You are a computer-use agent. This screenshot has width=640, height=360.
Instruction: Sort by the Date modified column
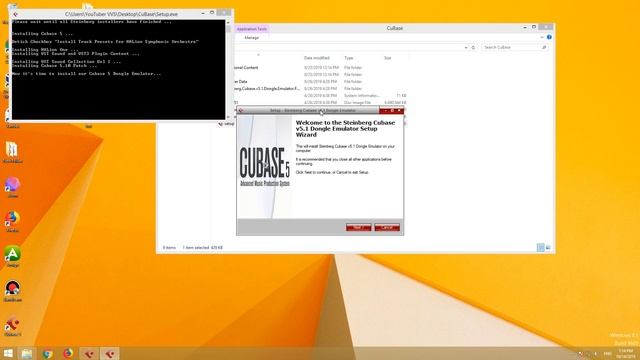click(317, 58)
